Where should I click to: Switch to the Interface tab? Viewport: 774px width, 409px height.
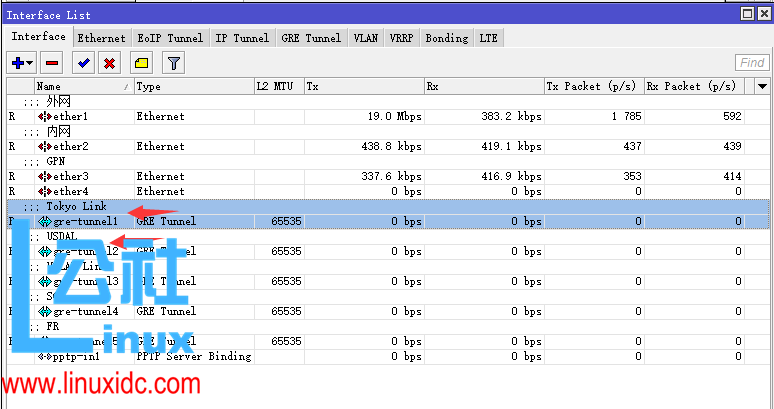coord(39,37)
